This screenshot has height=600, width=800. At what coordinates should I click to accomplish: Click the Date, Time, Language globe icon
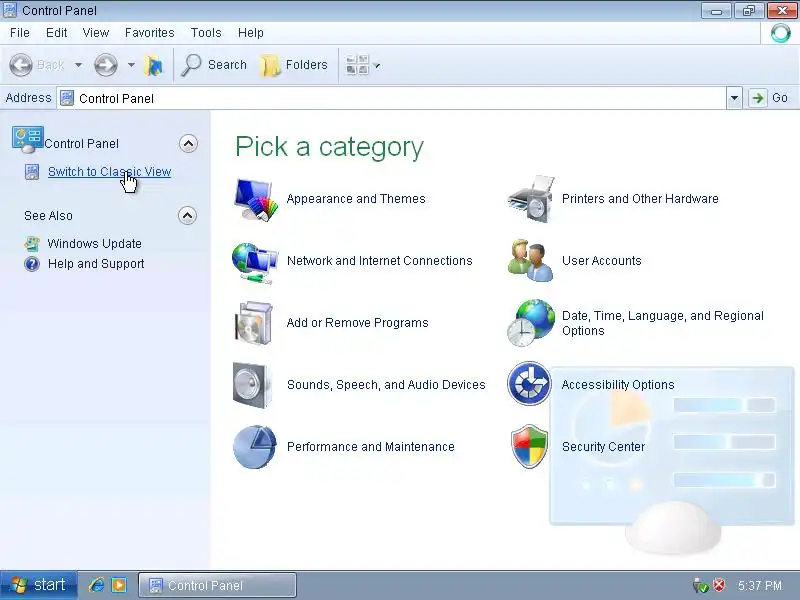pos(531,323)
